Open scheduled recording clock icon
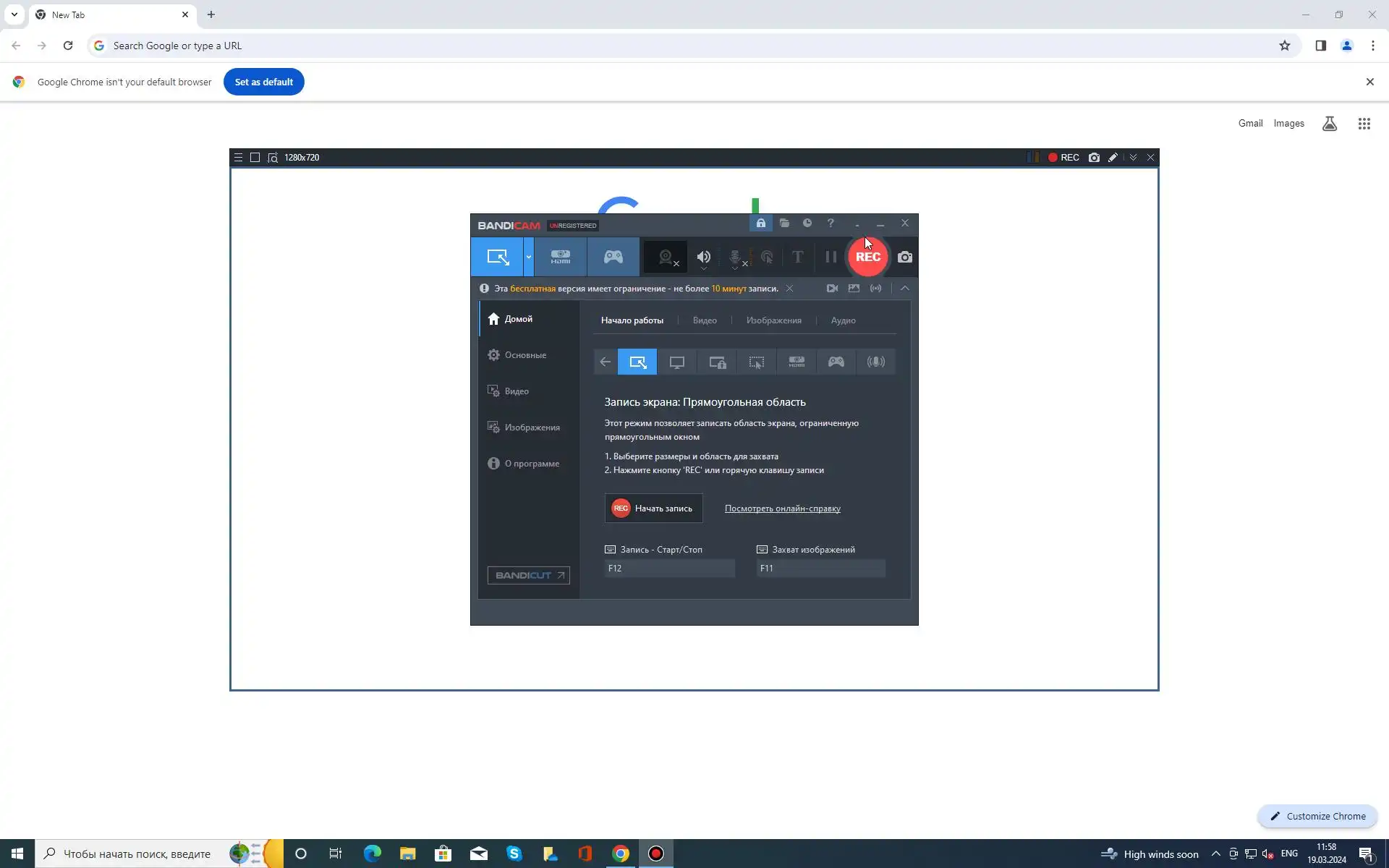 click(x=807, y=224)
